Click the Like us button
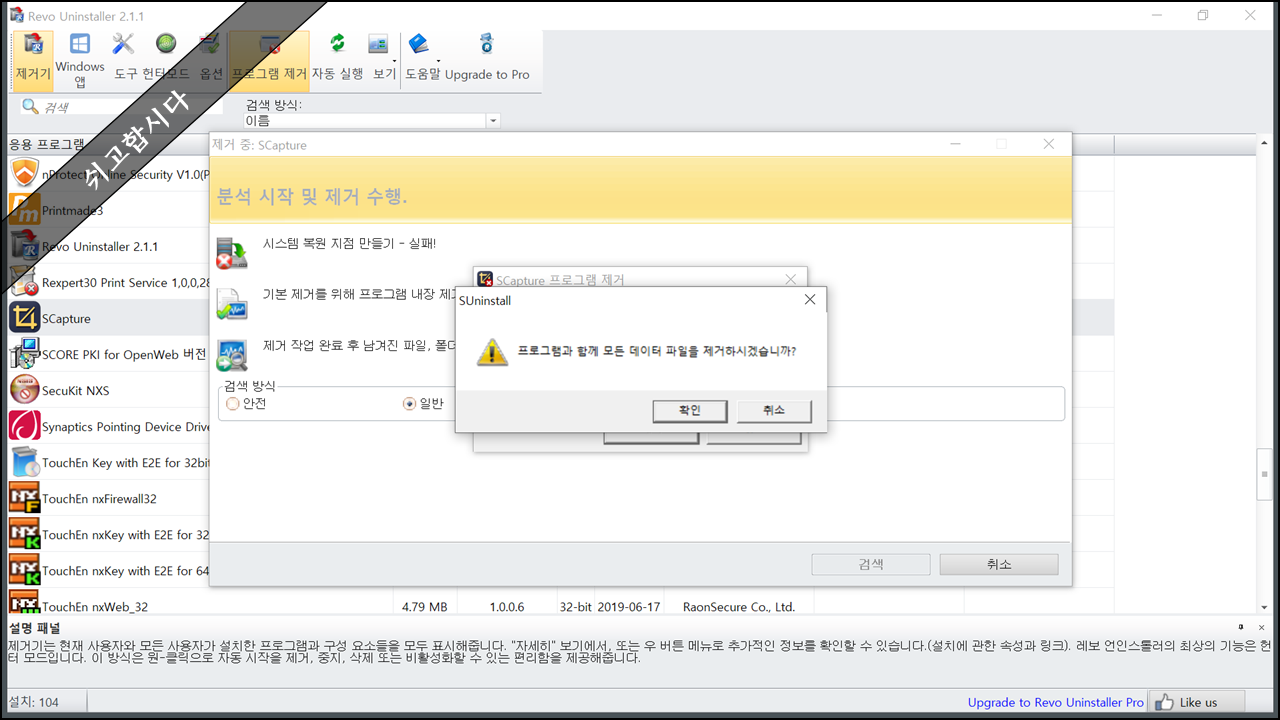Image resolution: width=1280 pixels, height=720 pixels. pos(1196,702)
